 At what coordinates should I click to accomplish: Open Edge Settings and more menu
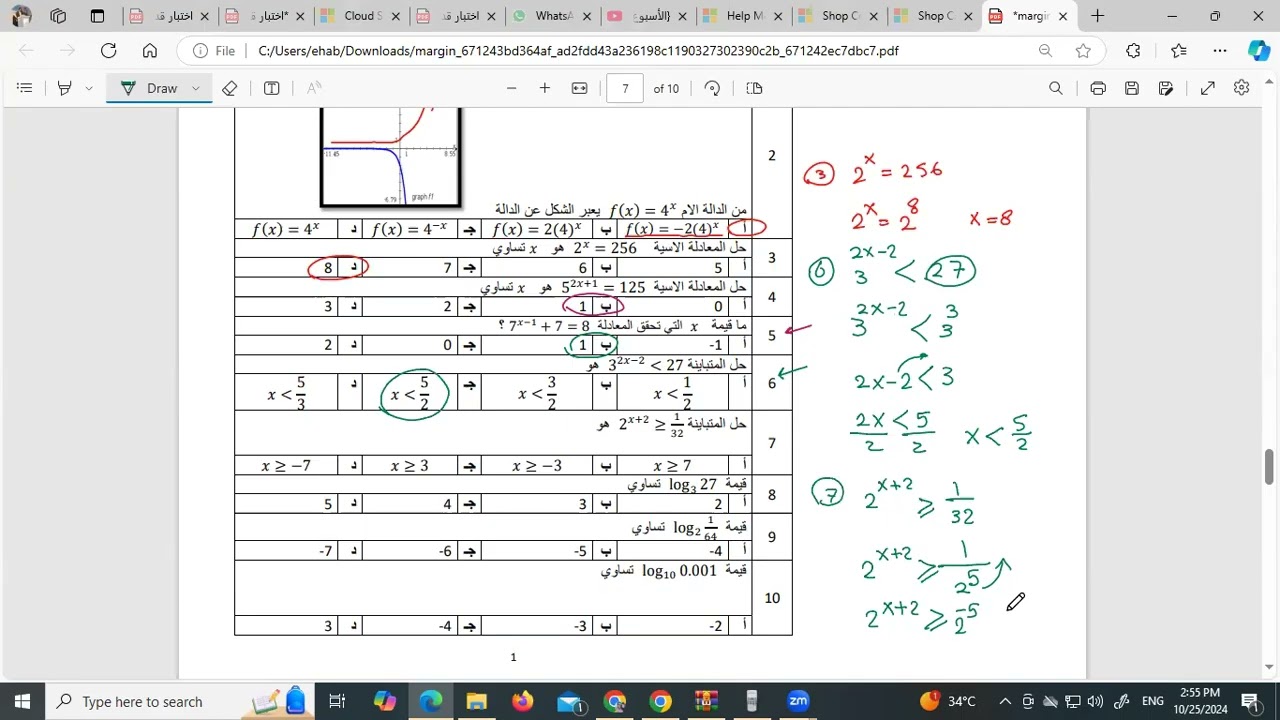(1220, 51)
